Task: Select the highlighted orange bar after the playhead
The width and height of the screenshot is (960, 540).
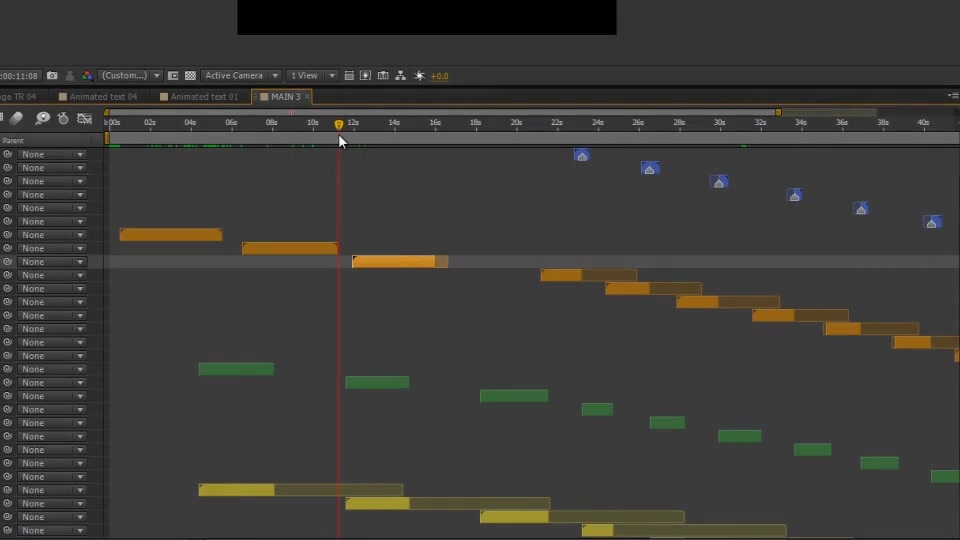Action: [400, 261]
